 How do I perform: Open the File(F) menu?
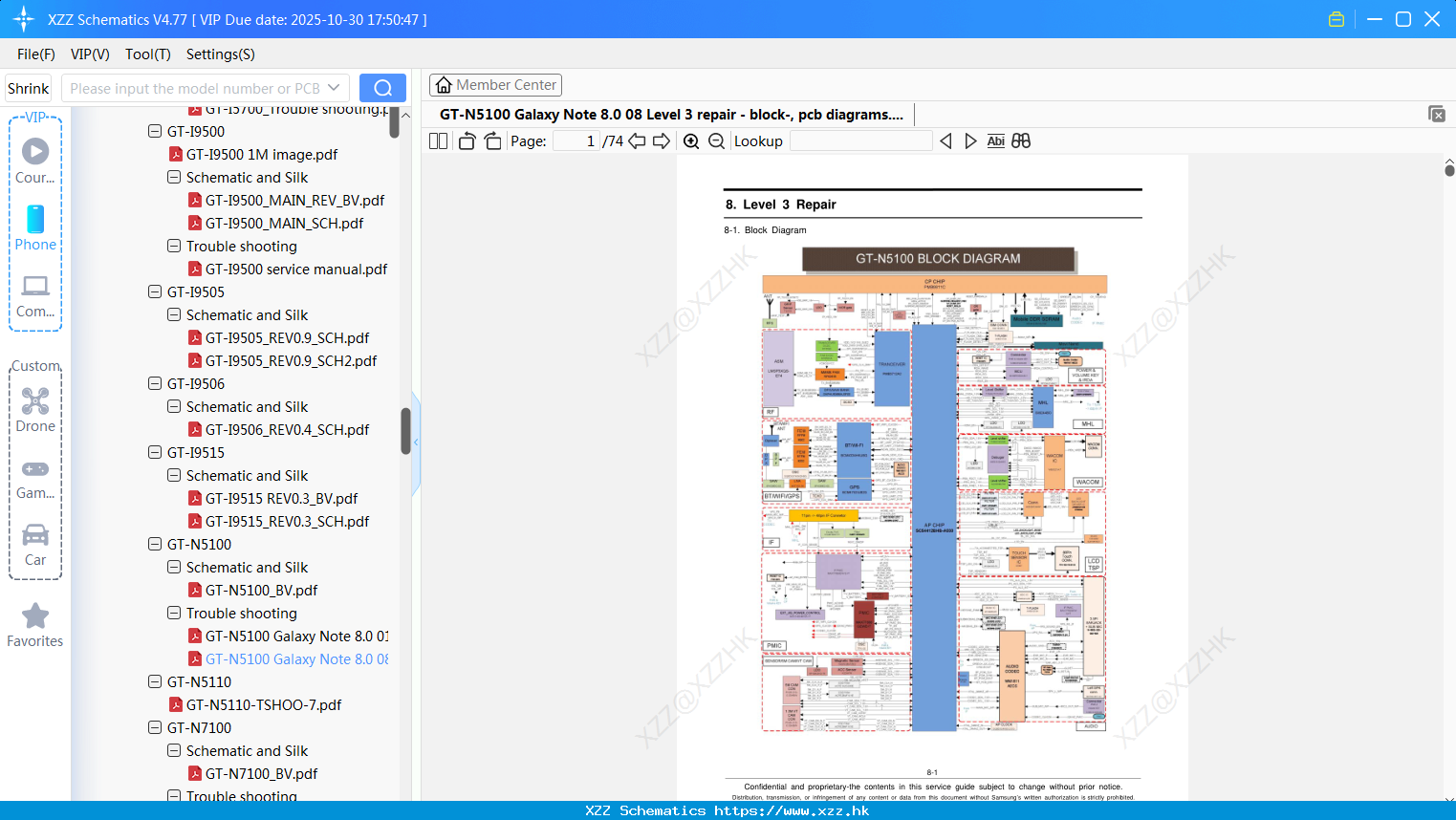[x=36, y=54]
